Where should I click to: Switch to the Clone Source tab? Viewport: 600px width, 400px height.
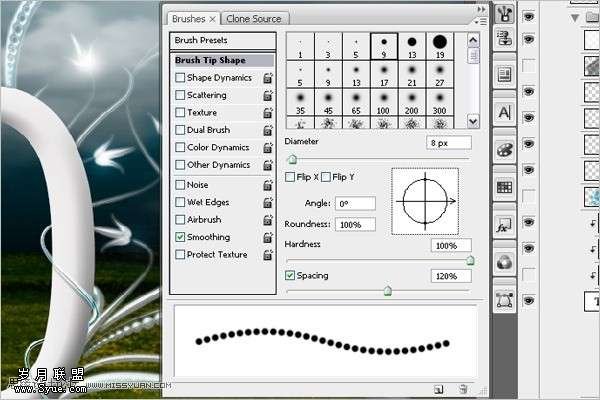click(254, 18)
